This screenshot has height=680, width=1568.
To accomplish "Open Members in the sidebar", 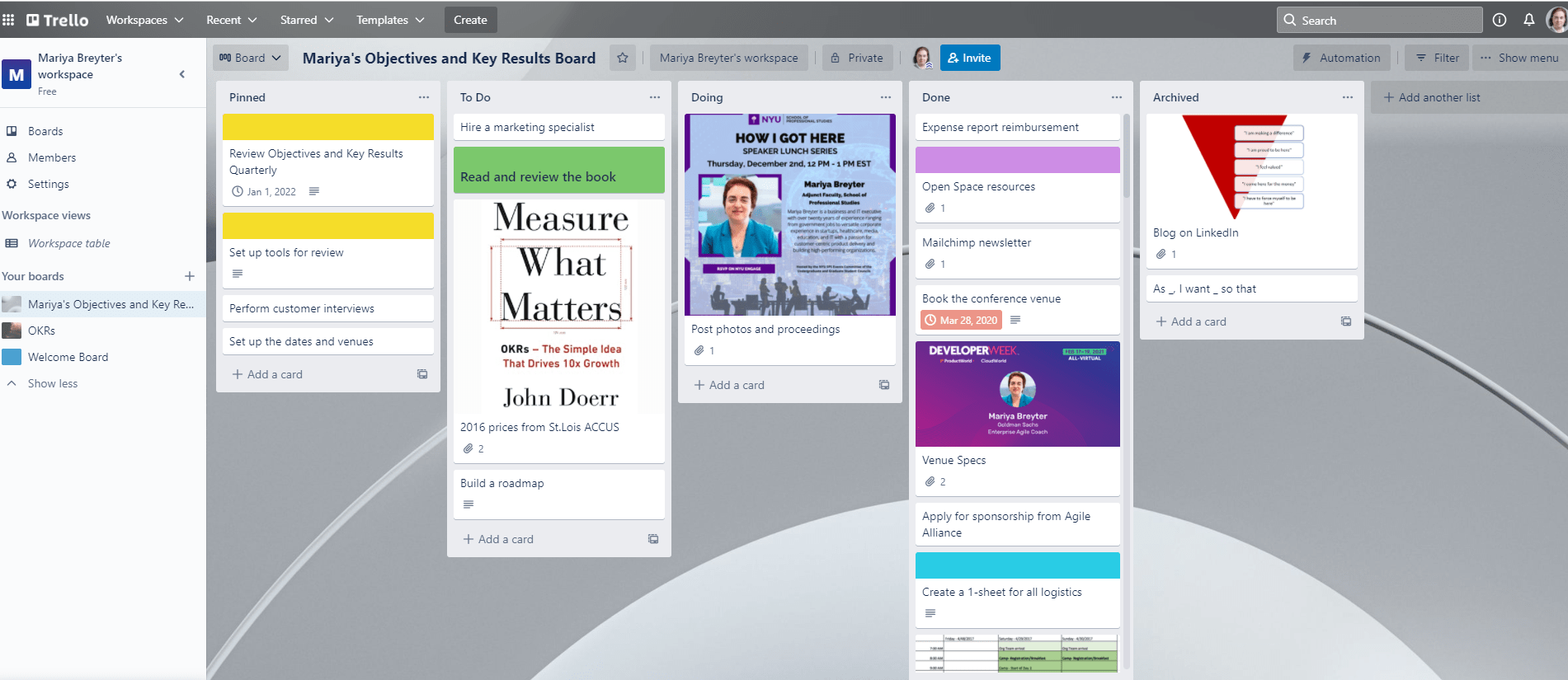I will (x=52, y=157).
